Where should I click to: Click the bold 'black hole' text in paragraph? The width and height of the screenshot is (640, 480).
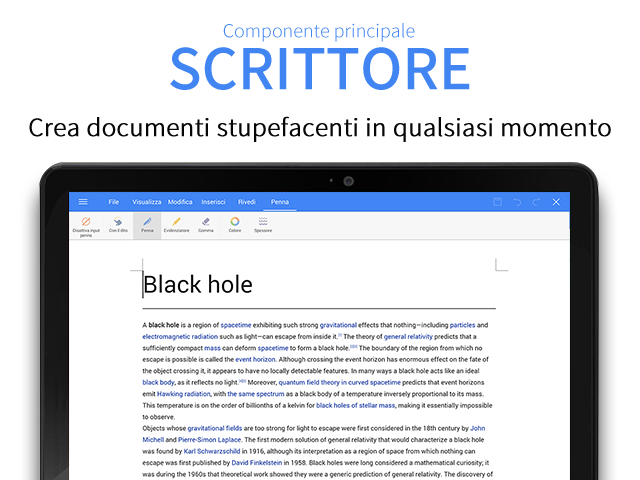(164, 325)
